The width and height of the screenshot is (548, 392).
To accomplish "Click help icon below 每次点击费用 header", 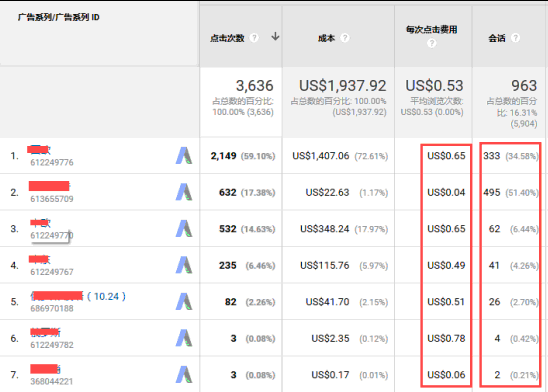I will pos(432,43).
